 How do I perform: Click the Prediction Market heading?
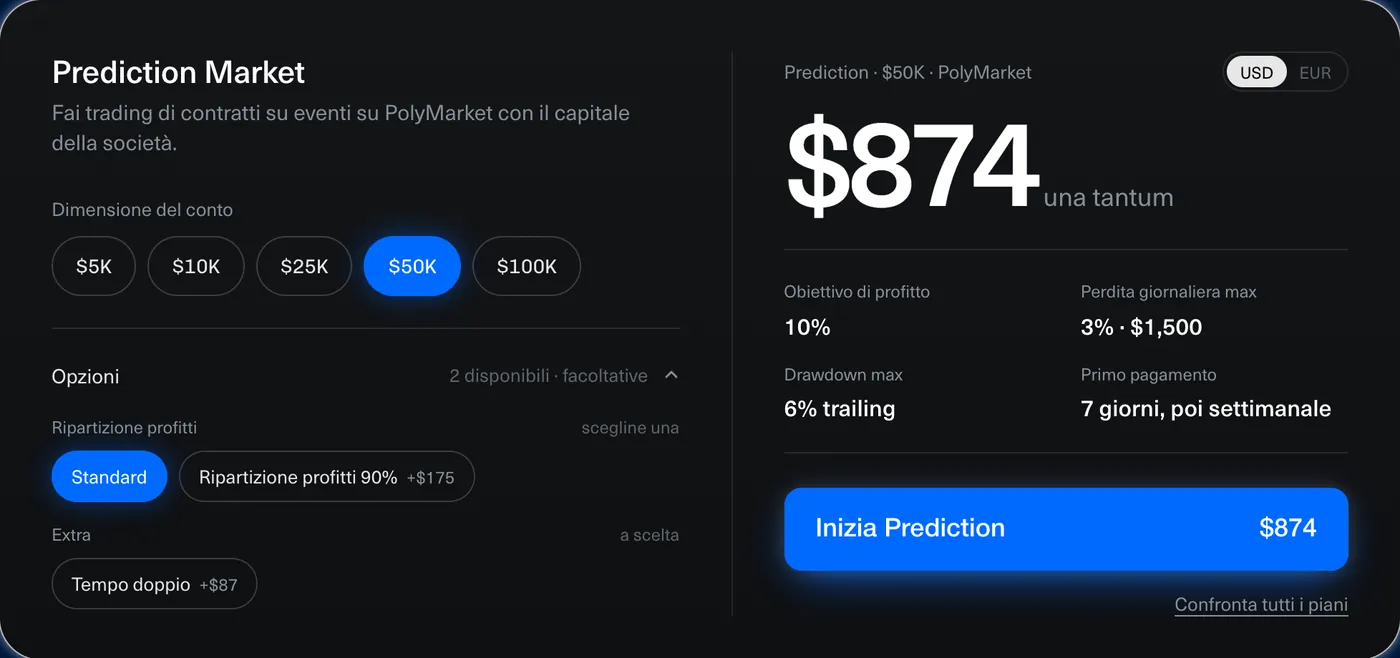pos(178,72)
